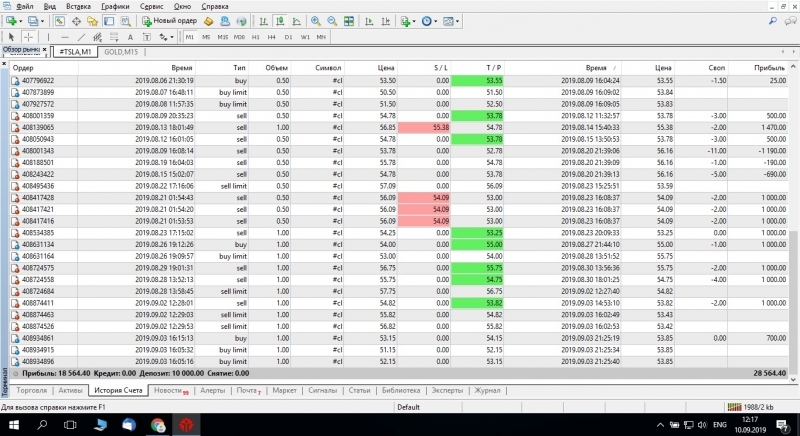Open Chrome from the Windows taskbar

(x=158, y=425)
